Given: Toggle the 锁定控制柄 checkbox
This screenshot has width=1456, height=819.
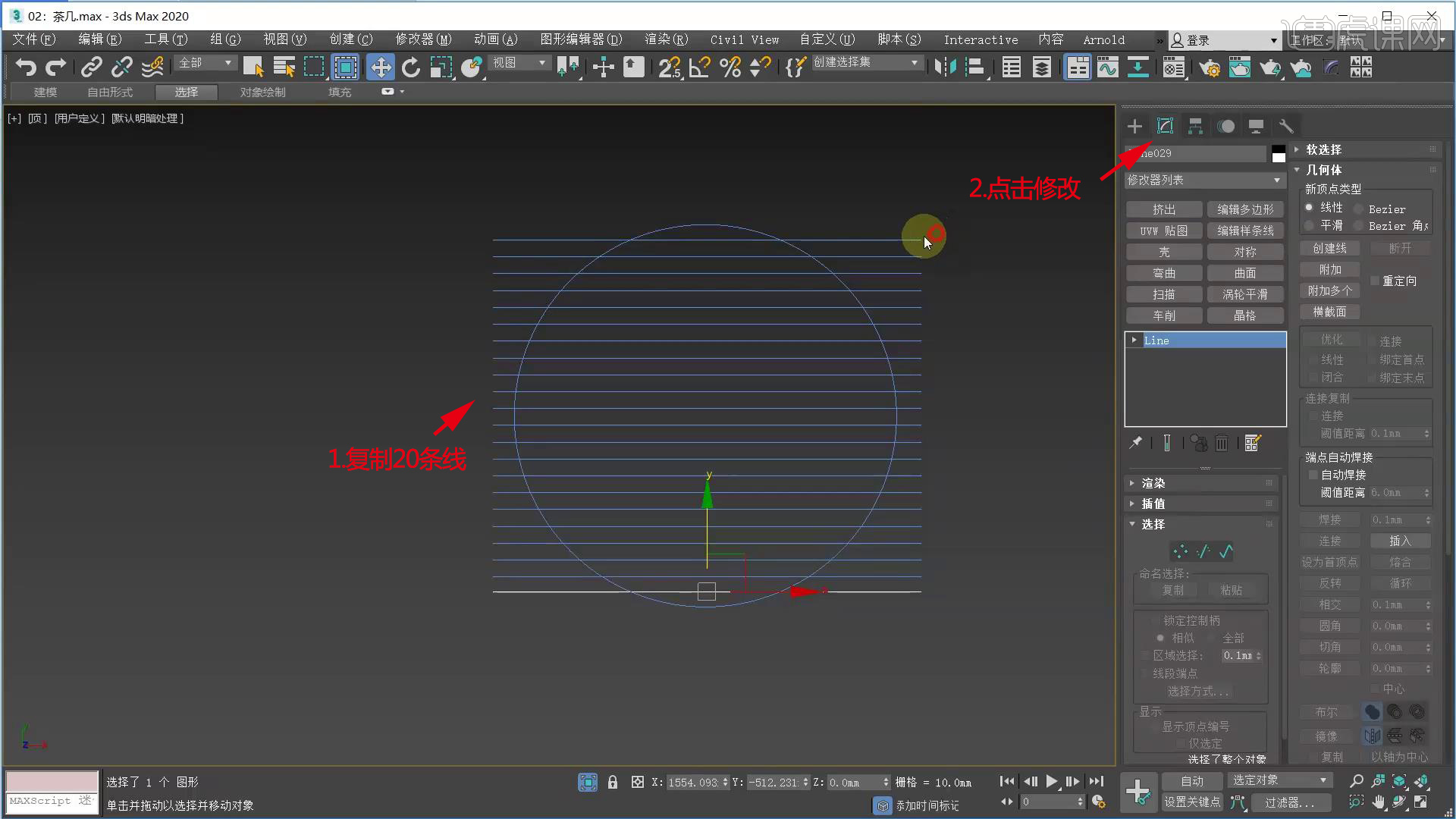Looking at the screenshot, I should [x=1155, y=620].
